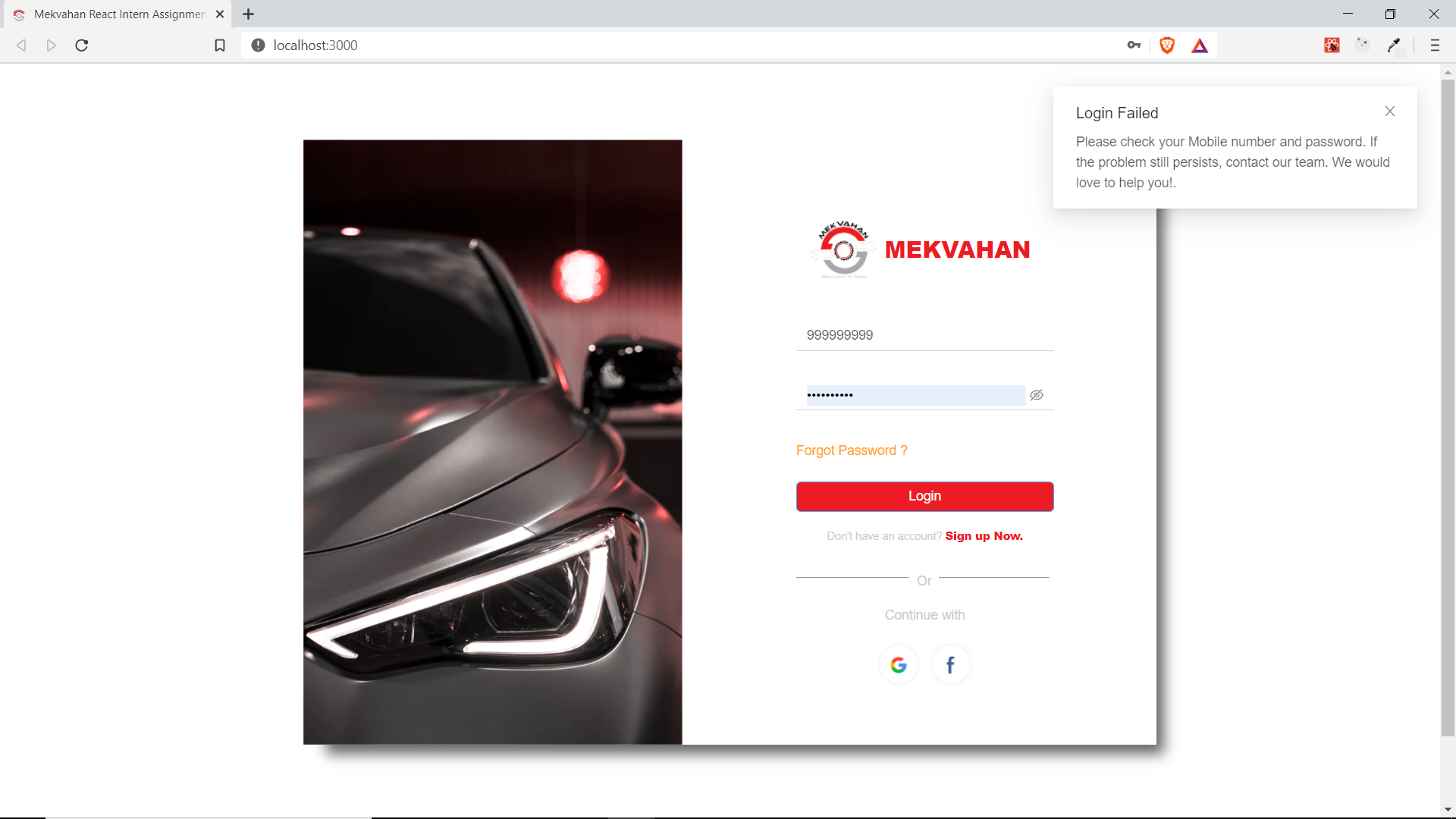This screenshot has height=819, width=1456.
Task: Dismiss the Login Failed notification
Action: coord(1389,111)
